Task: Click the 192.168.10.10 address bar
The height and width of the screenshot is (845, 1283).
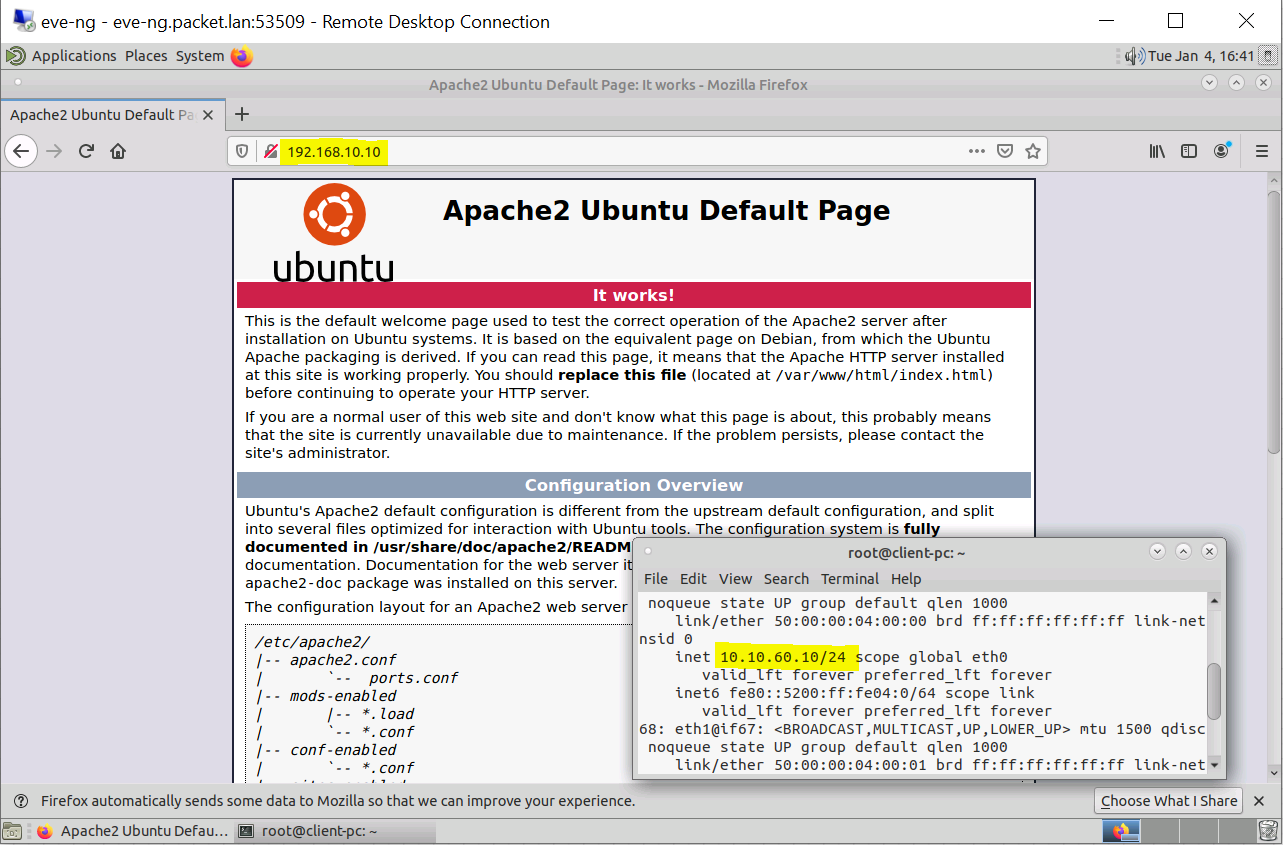Action: (620, 151)
